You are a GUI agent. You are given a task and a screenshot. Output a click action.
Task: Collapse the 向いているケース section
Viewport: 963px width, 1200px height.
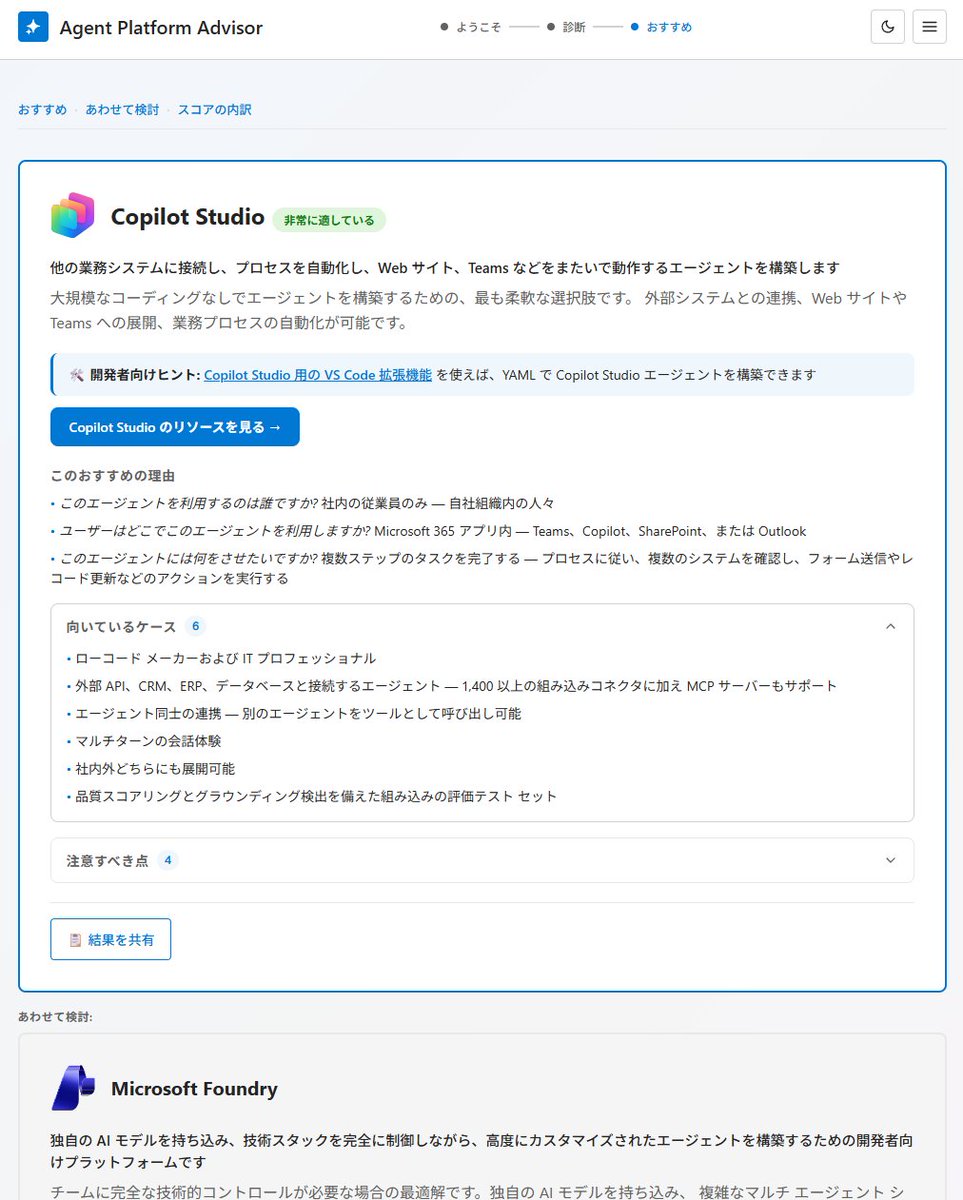point(889,625)
